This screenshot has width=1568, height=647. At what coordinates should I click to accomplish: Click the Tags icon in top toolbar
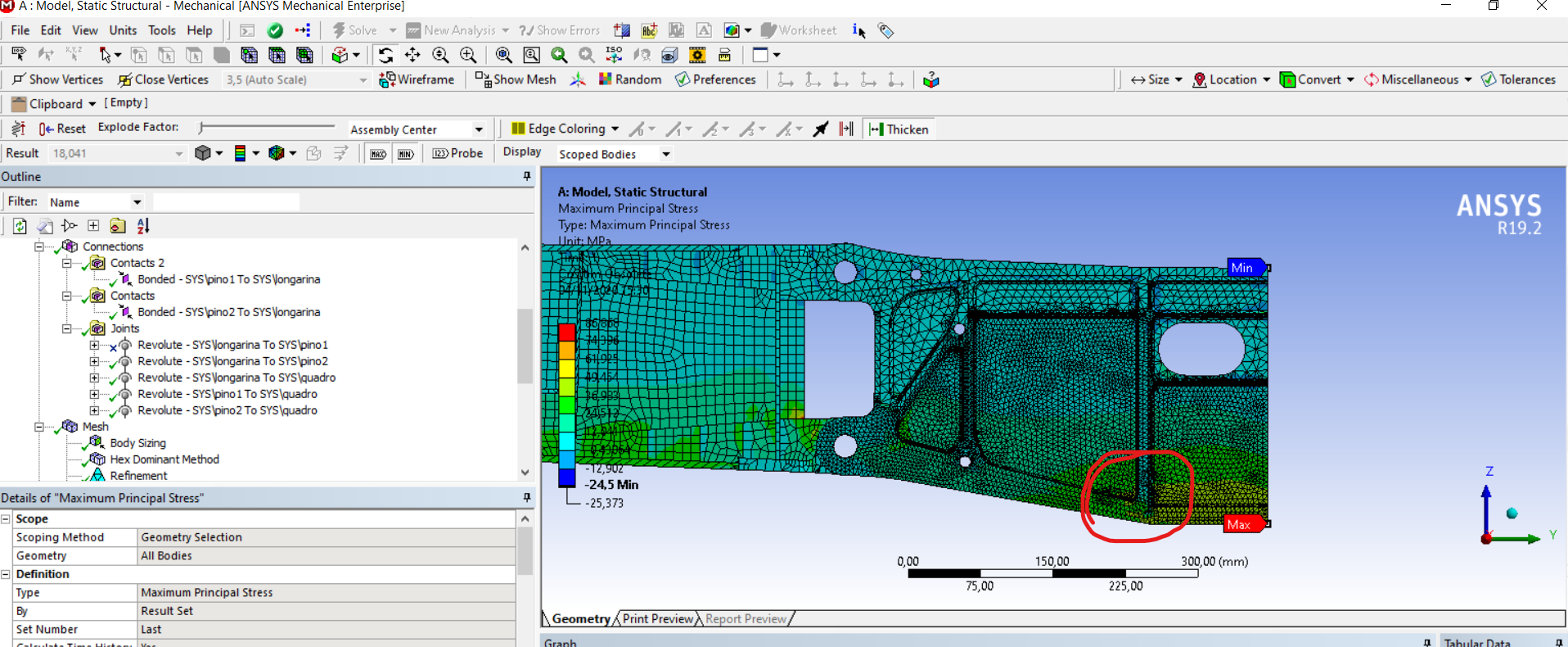click(885, 30)
